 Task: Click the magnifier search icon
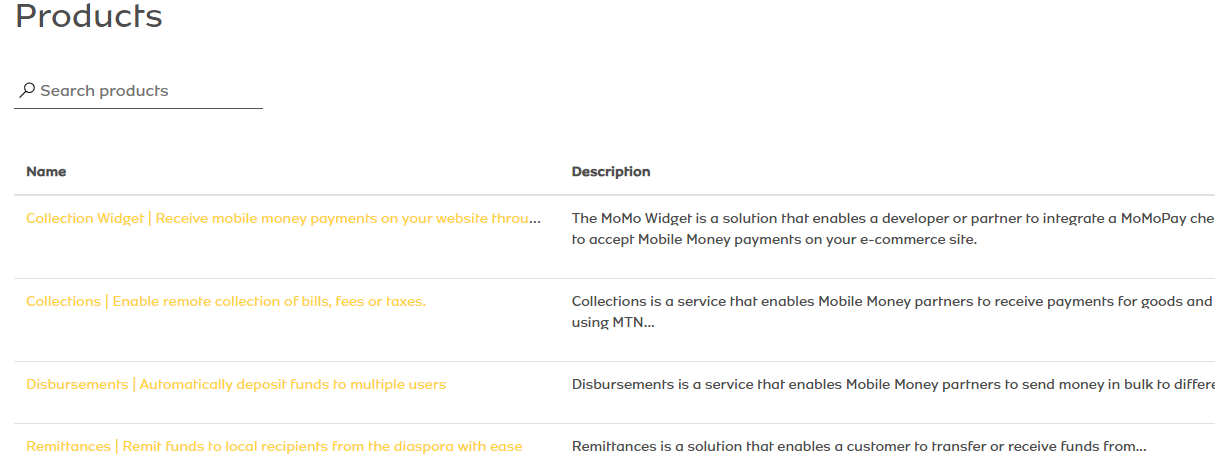tap(27, 90)
